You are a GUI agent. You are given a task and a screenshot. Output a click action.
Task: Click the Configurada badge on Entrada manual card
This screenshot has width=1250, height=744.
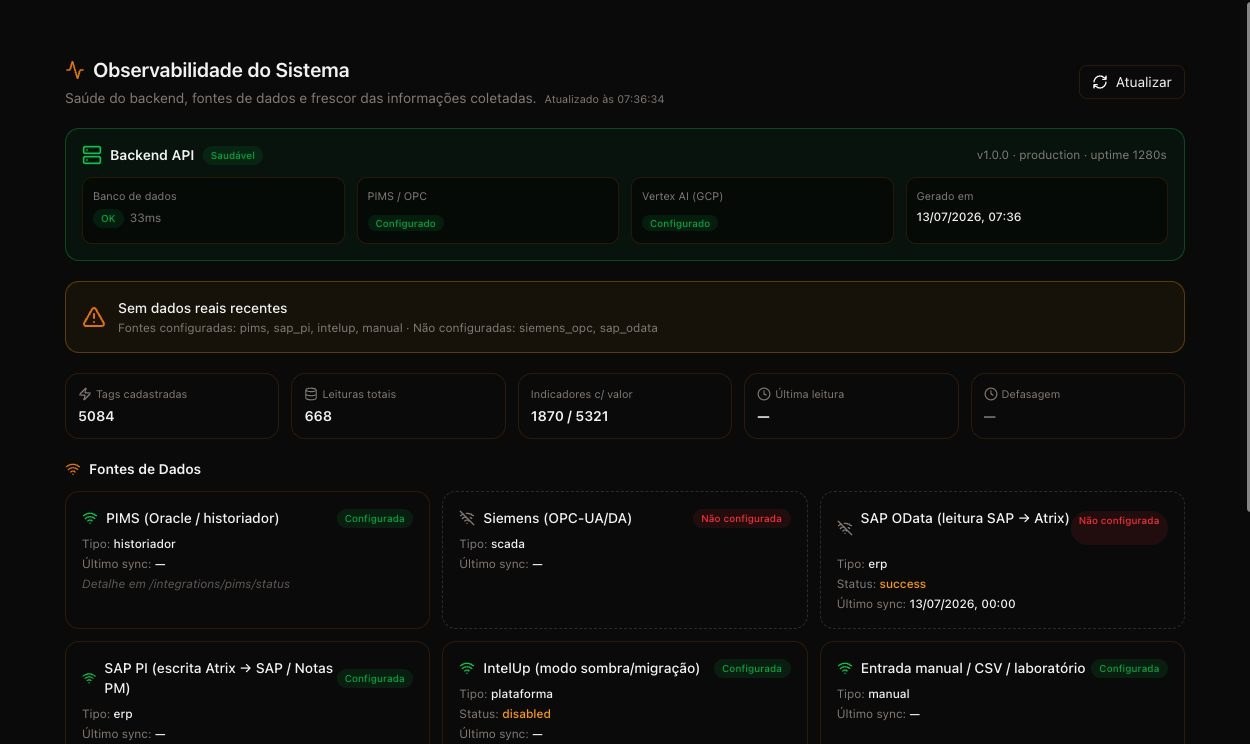coord(1130,669)
